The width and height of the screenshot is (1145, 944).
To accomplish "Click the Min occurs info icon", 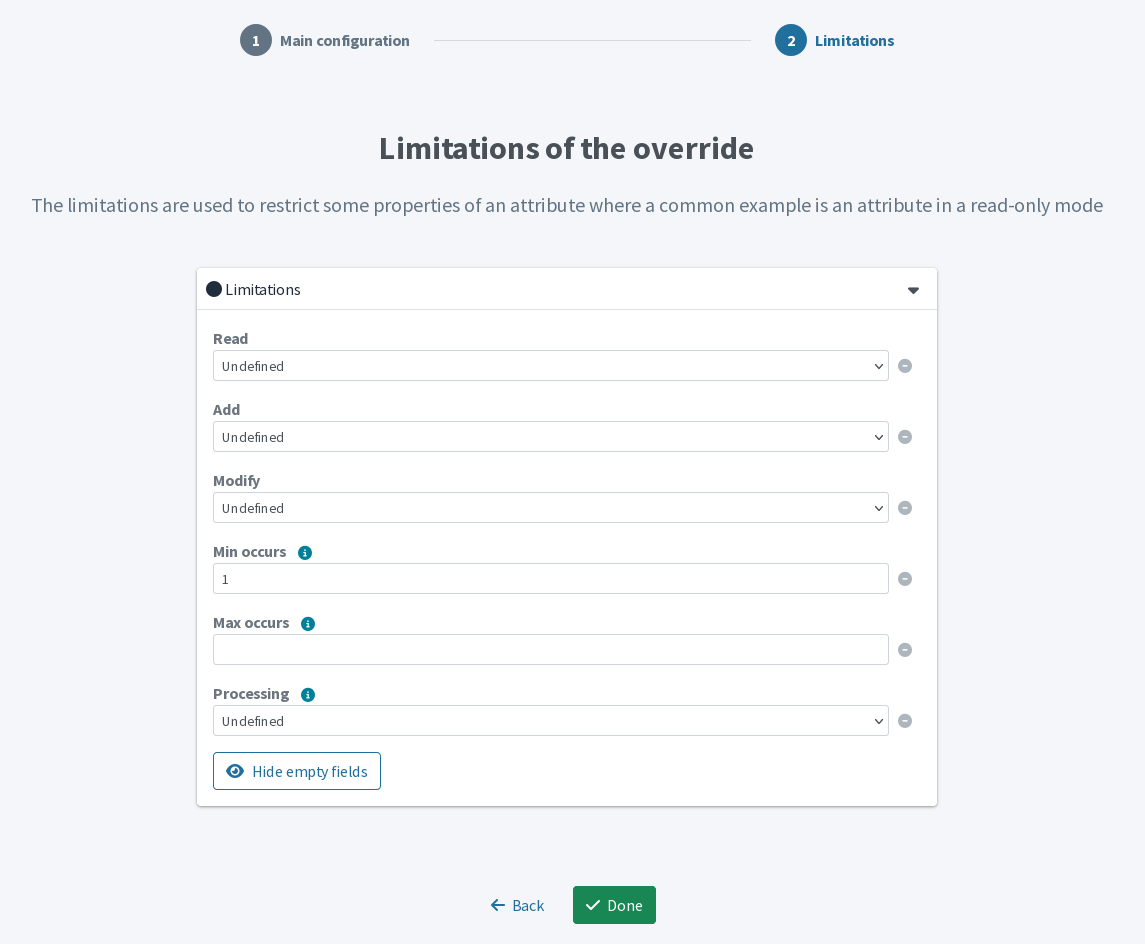I will click(x=305, y=552).
